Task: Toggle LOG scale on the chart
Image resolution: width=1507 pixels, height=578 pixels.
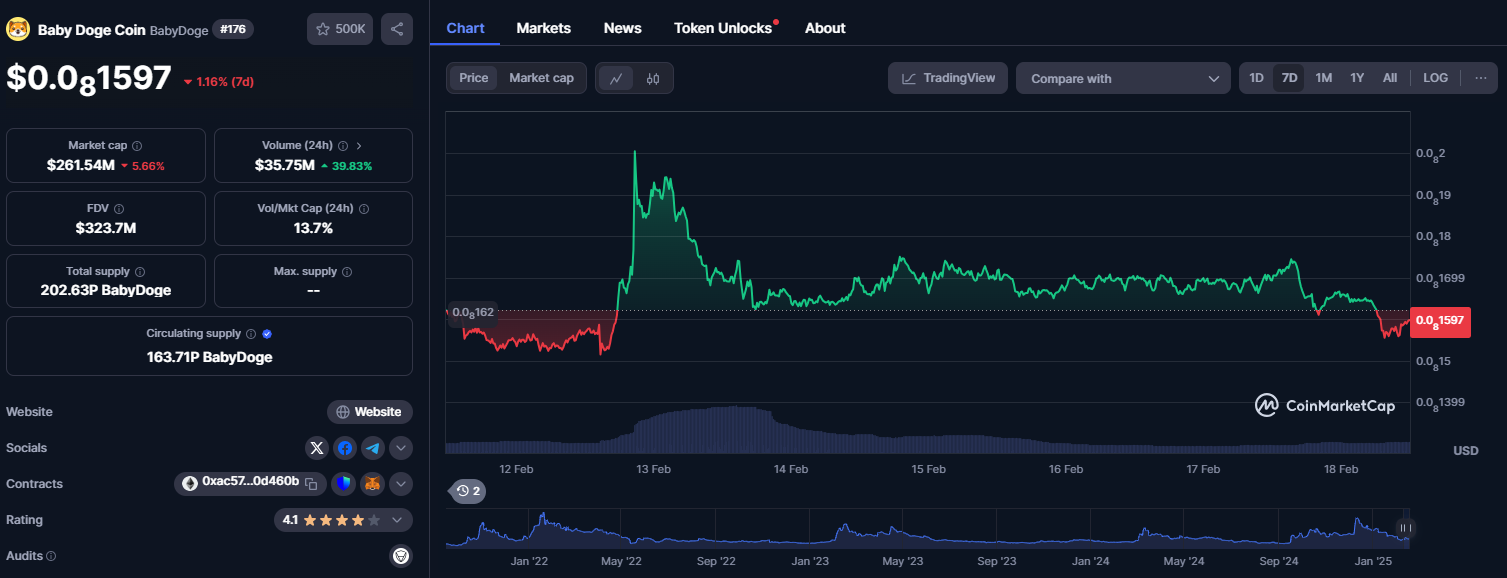Action: tap(1435, 78)
